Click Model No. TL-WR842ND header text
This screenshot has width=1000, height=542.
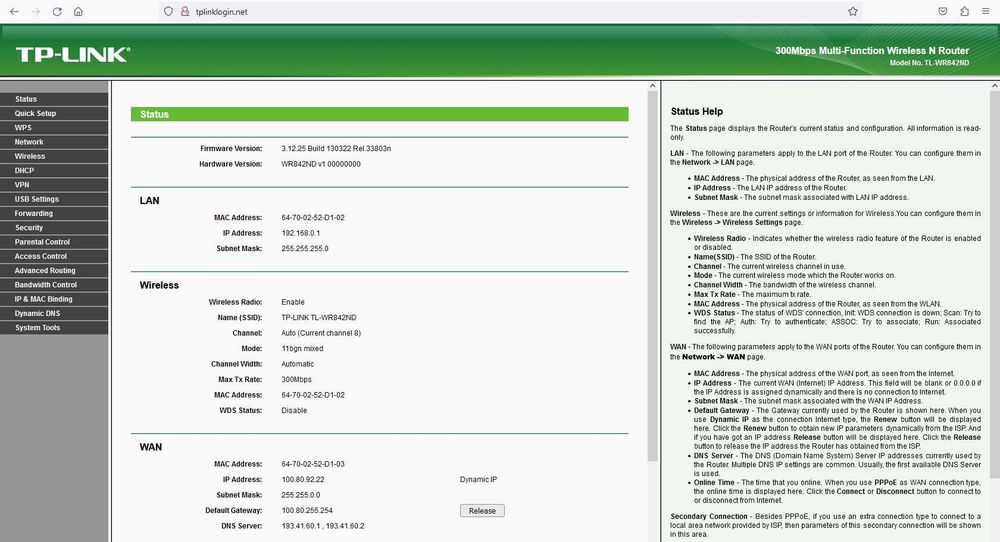(x=929, y=63)
